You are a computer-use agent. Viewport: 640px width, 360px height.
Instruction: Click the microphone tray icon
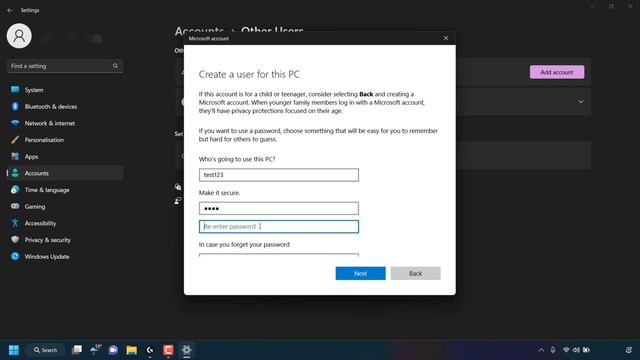point(553,350)
